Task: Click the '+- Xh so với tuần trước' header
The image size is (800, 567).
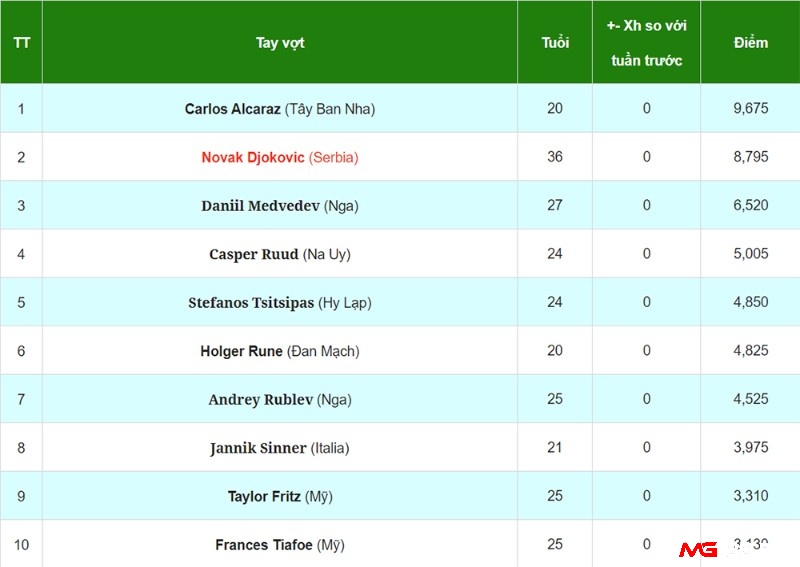Action: pyautogui.click(x=646, y=43)
